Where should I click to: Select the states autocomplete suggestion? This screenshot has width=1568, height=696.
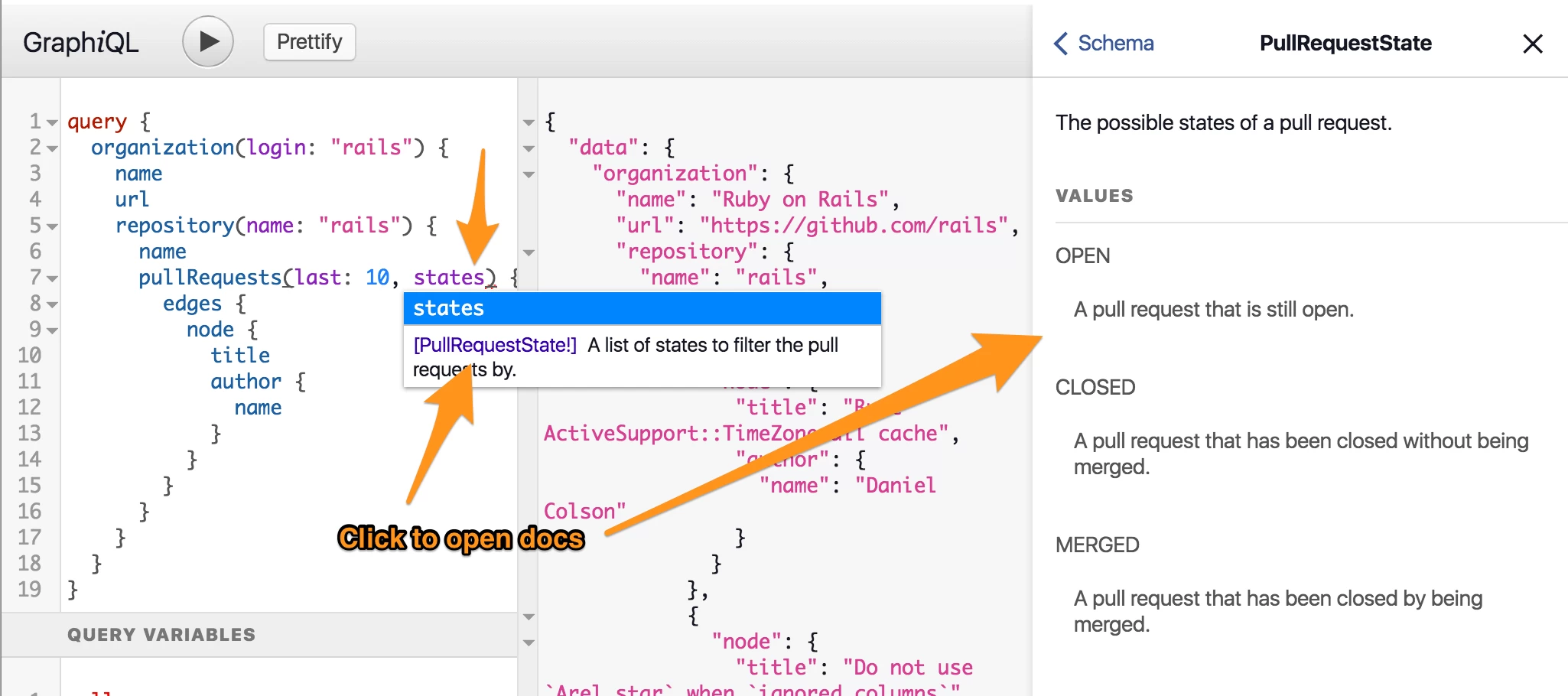point(641,308)
